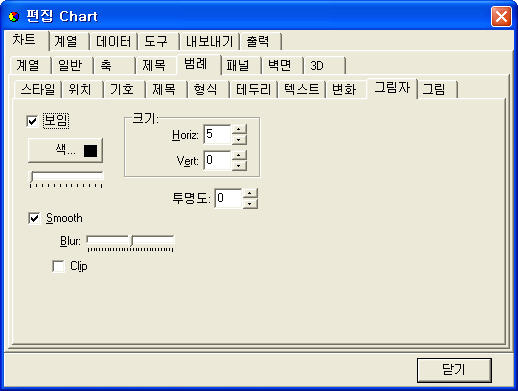Click the Vert size input field

(x=217, y=160)
